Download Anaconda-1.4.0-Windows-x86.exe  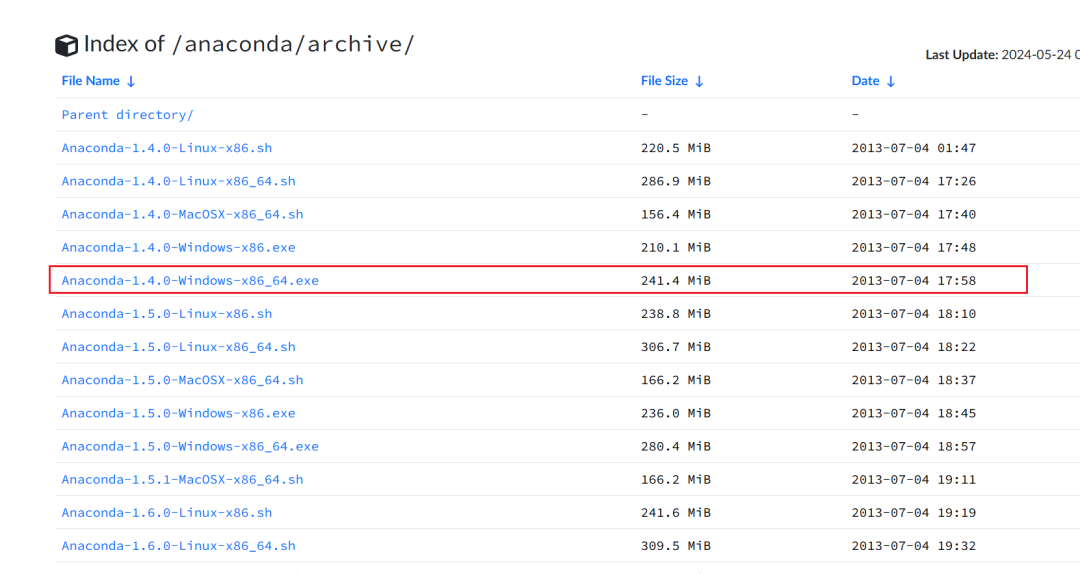click(178, 247)
